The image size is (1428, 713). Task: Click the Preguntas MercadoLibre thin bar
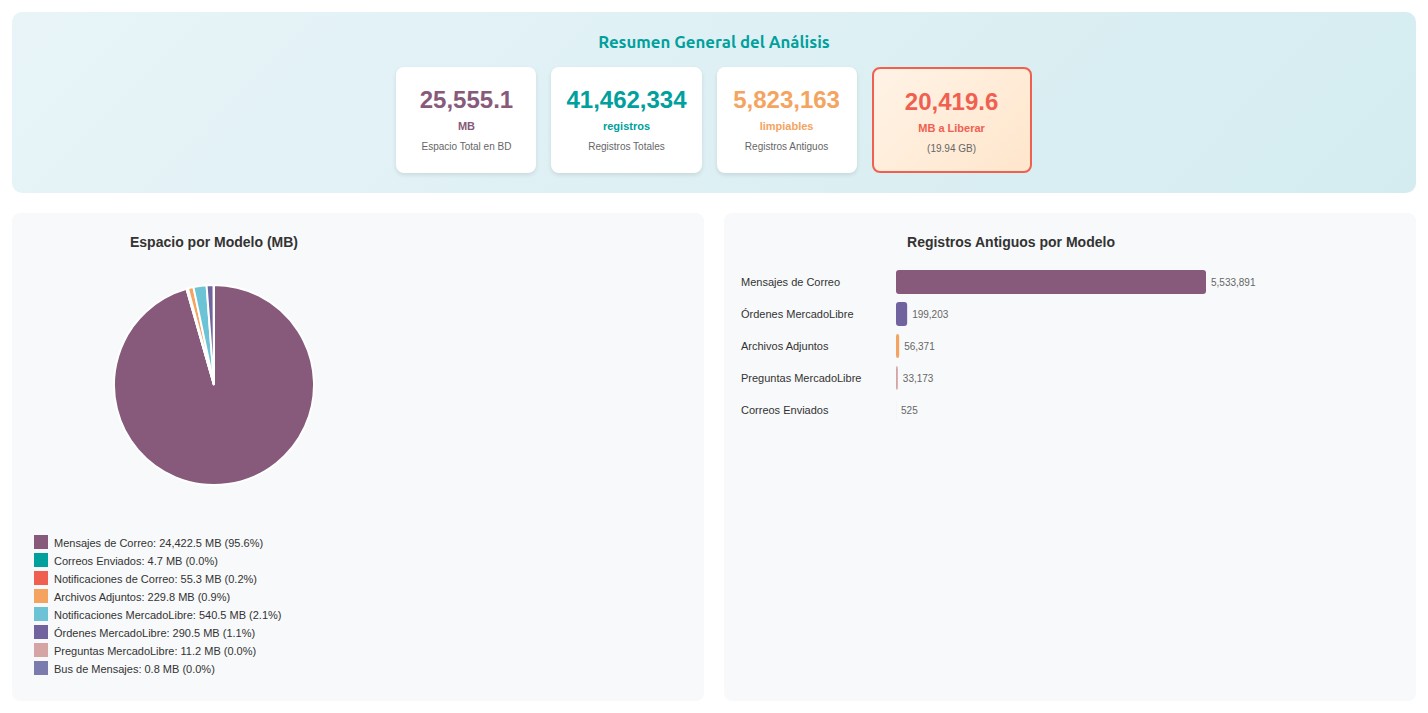coord(897,378)
